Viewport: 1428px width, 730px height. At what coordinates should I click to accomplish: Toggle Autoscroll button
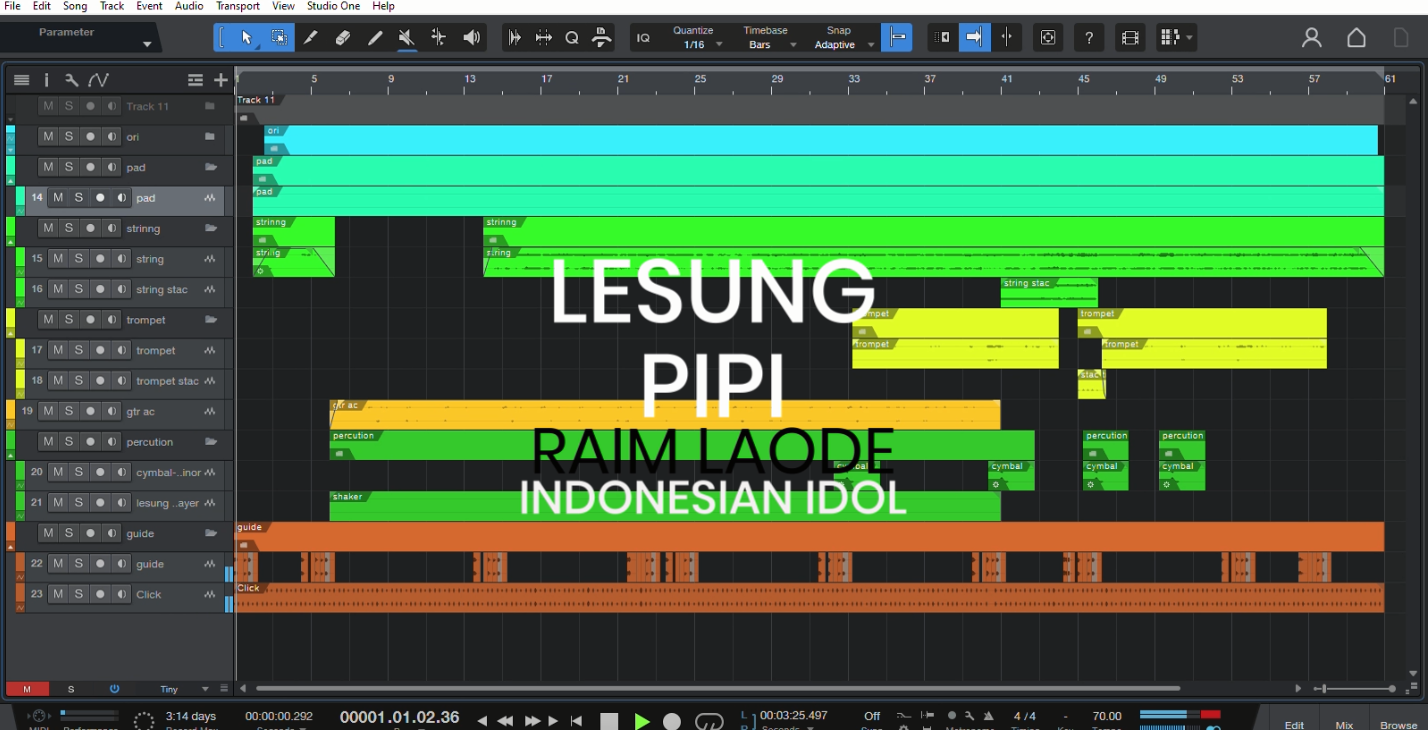click(x=973, y=38)
